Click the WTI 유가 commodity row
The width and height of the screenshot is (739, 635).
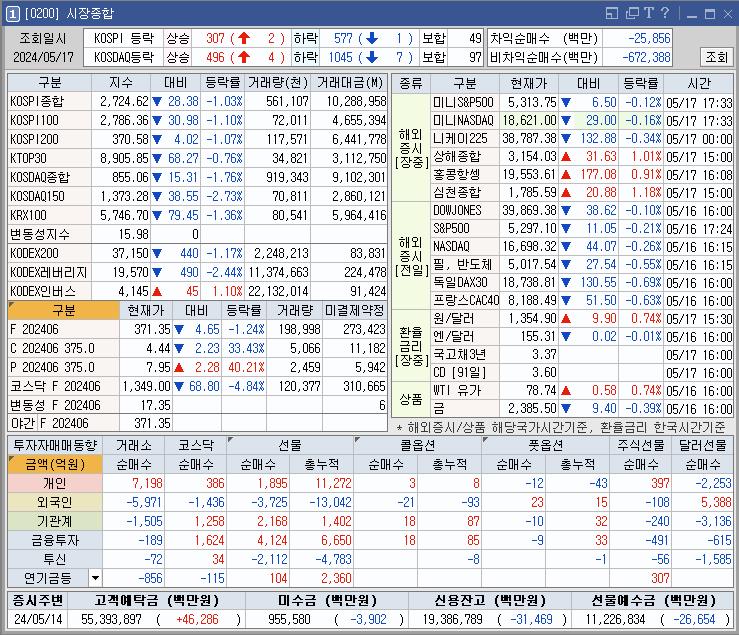(582, 390)
